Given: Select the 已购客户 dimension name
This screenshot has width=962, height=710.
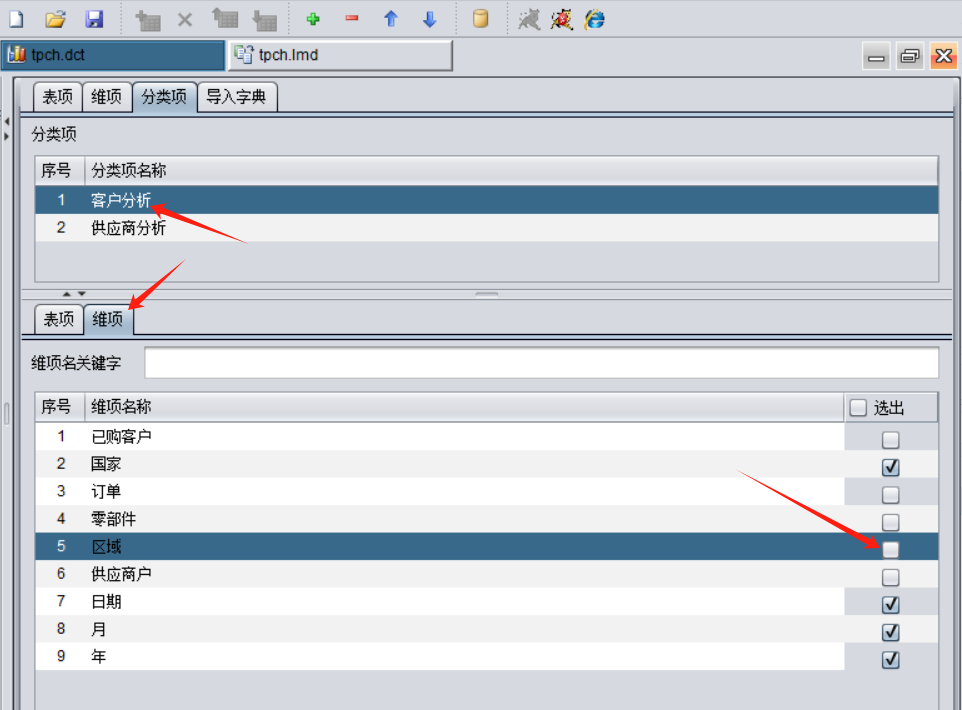Looking at the screenshot, I should (121, 436).
